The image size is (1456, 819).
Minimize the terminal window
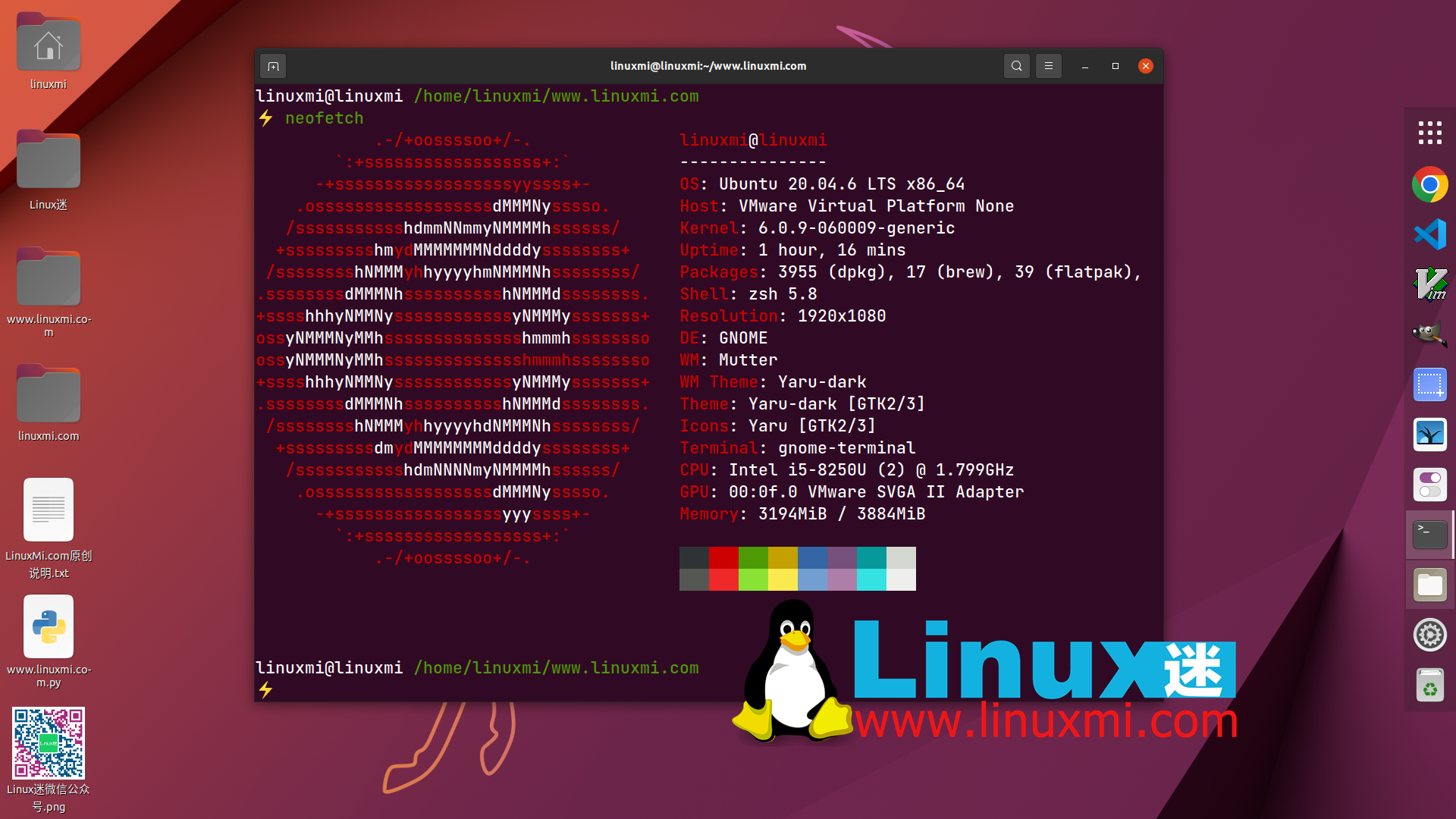coord(1084,66)
